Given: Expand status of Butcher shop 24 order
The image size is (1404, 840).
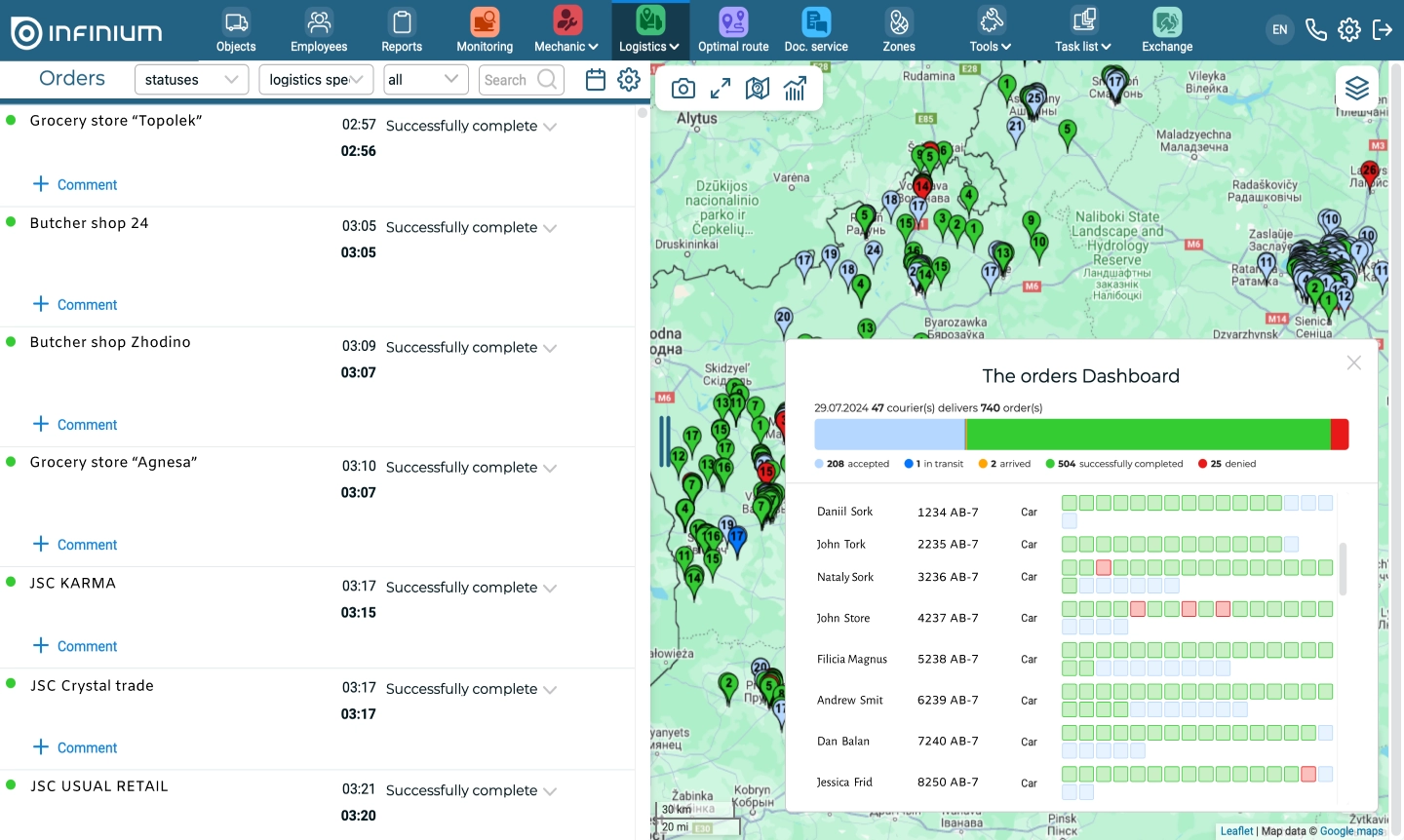Looking at the screenshot, I should coord(550,228).
